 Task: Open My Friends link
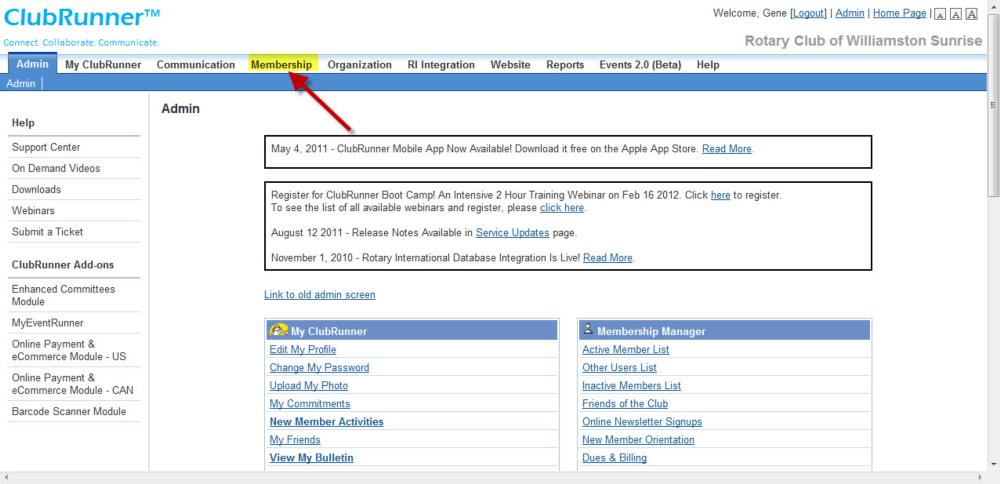click(295, 440)
